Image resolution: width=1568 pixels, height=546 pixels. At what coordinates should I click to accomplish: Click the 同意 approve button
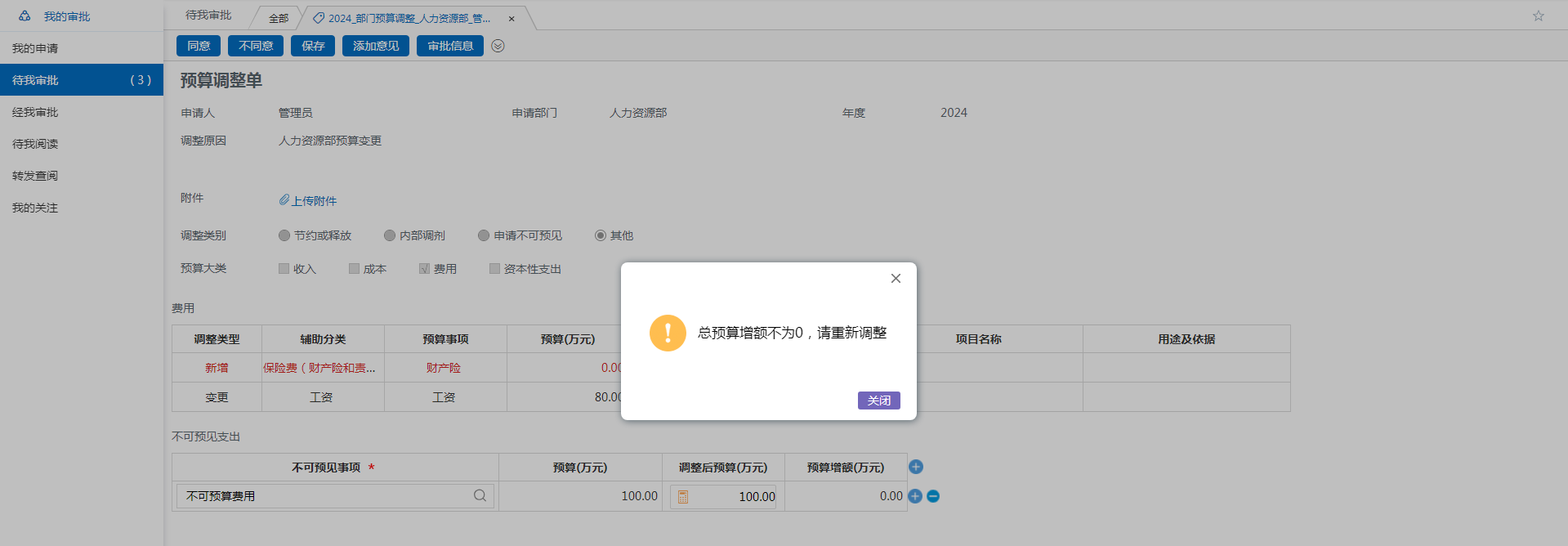click(x=199, y=46)
